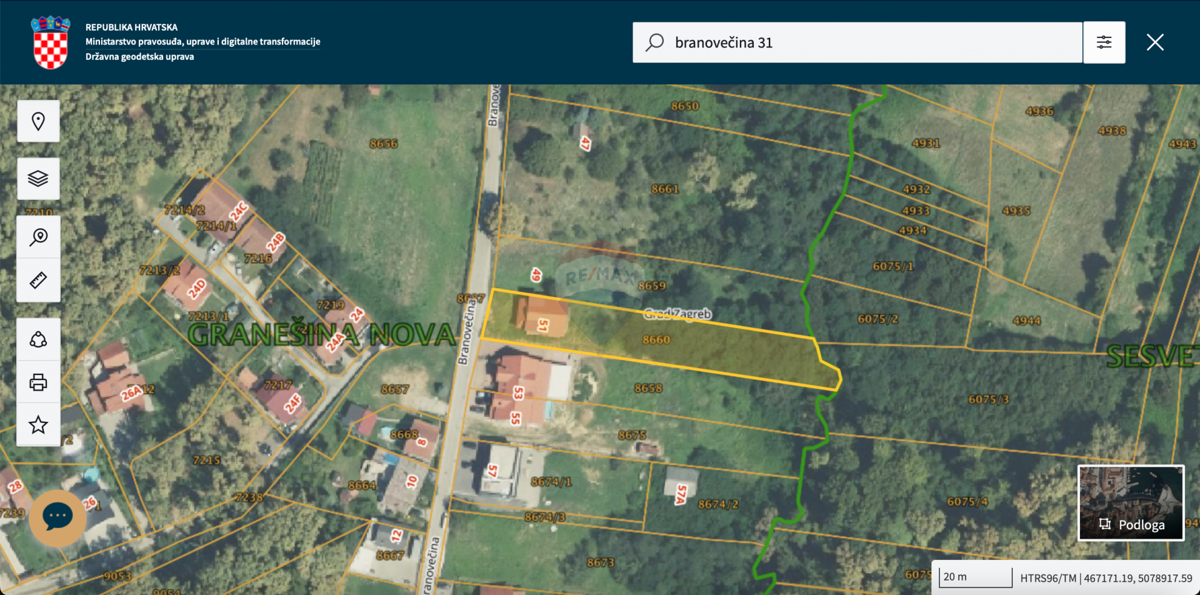Screen dimensions: 1200x595
Task: Select the location marker tool
Action: click(38, 120)
